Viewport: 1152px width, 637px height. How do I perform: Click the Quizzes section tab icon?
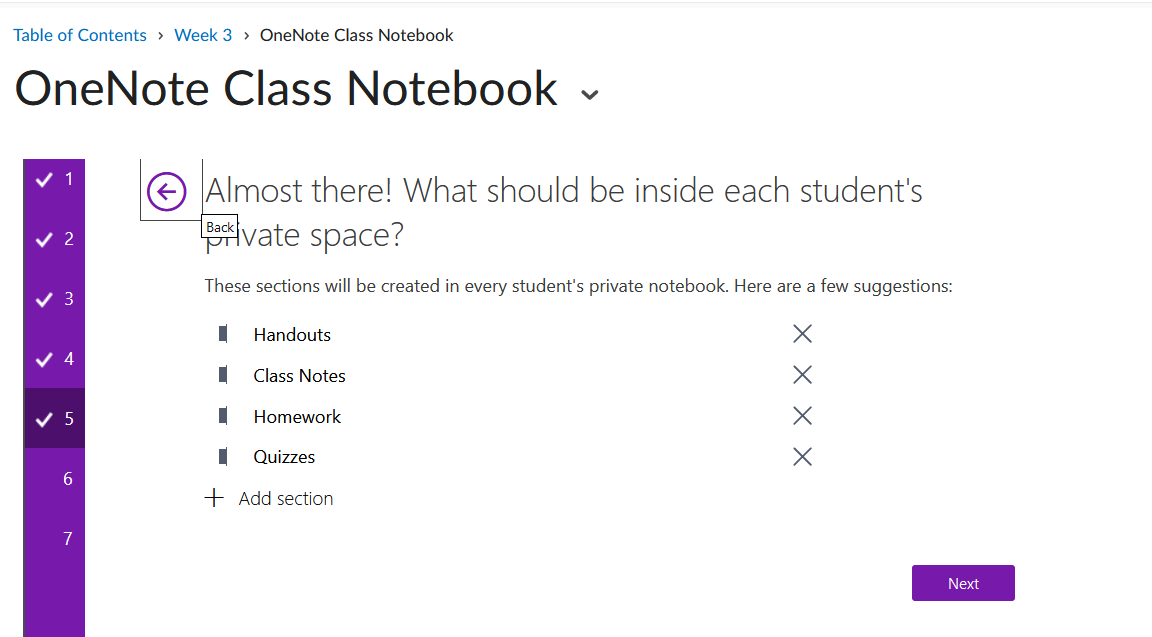[x=223, y=457]
